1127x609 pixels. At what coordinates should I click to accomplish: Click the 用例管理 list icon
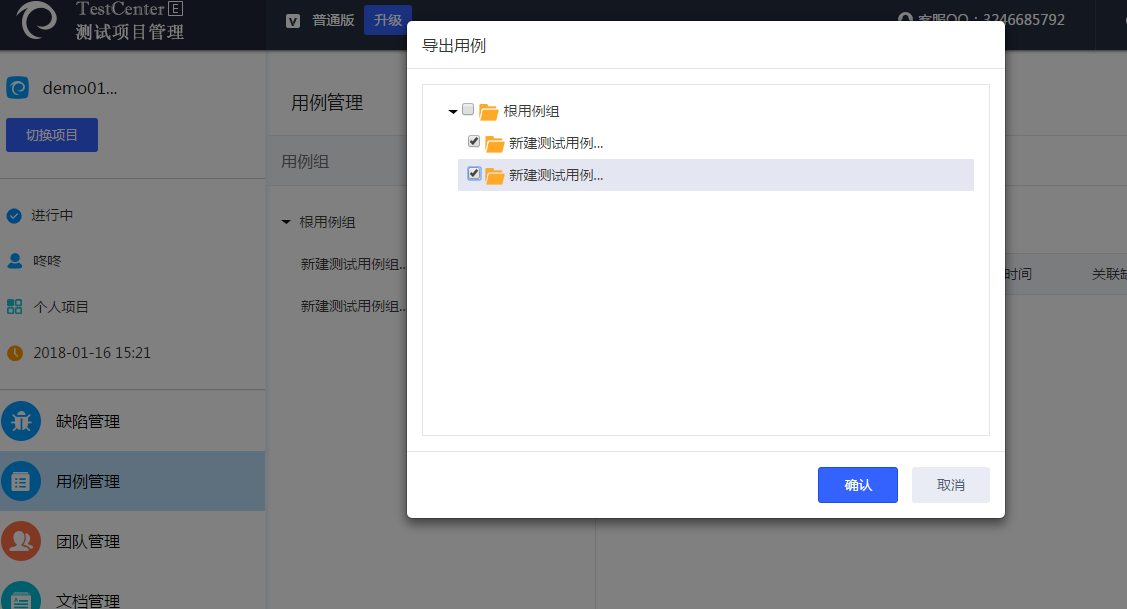click(21, 482)
